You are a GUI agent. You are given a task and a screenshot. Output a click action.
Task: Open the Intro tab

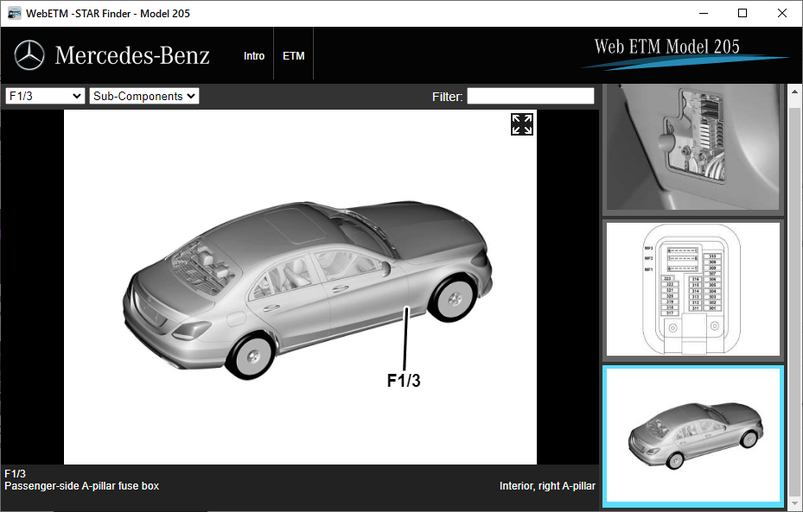pos(254,56)
